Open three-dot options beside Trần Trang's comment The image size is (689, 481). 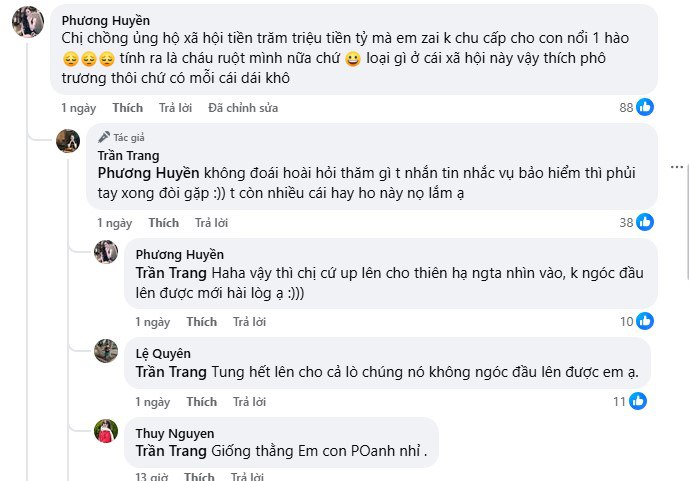(x=678, y=167)
